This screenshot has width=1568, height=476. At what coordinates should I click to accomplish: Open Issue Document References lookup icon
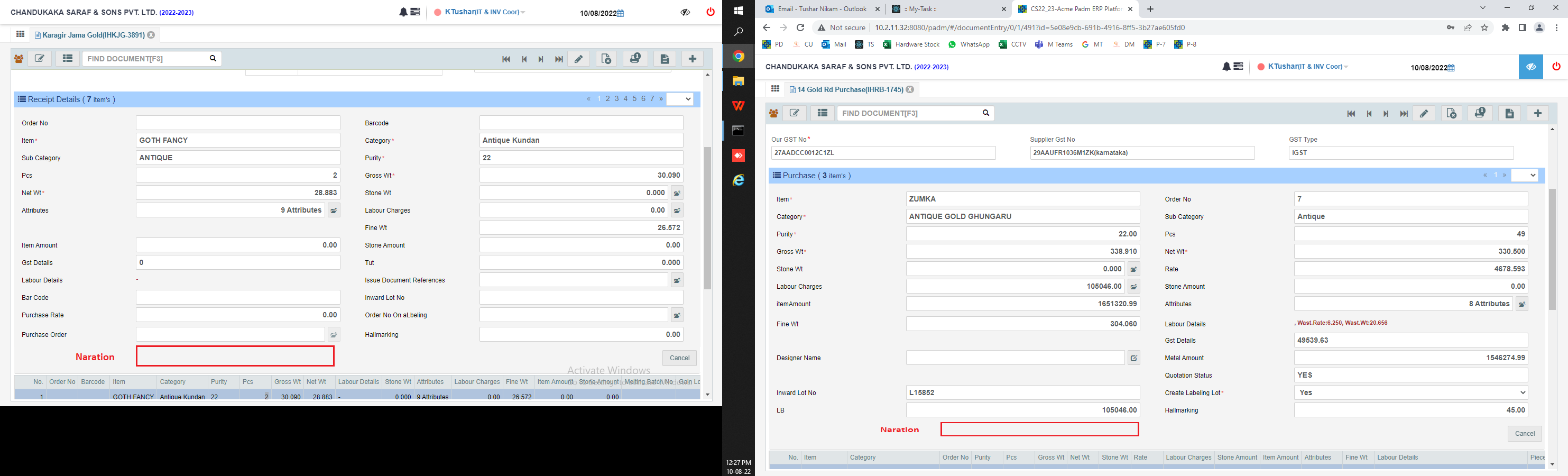677,281
